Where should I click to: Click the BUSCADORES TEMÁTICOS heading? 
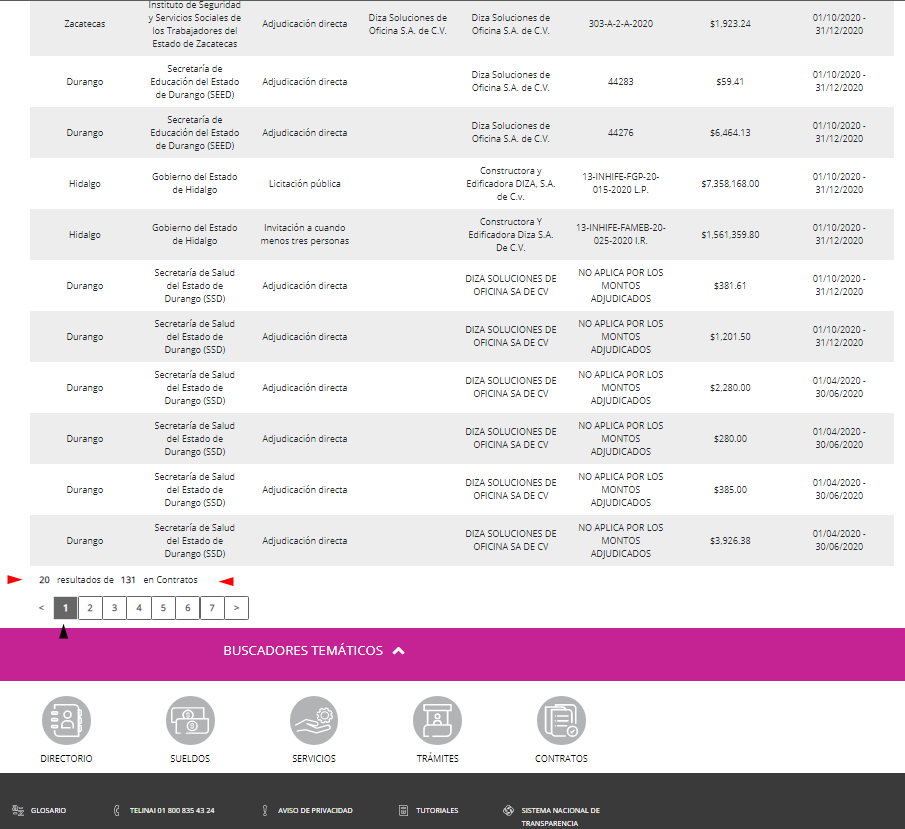[x=303, y=651]
